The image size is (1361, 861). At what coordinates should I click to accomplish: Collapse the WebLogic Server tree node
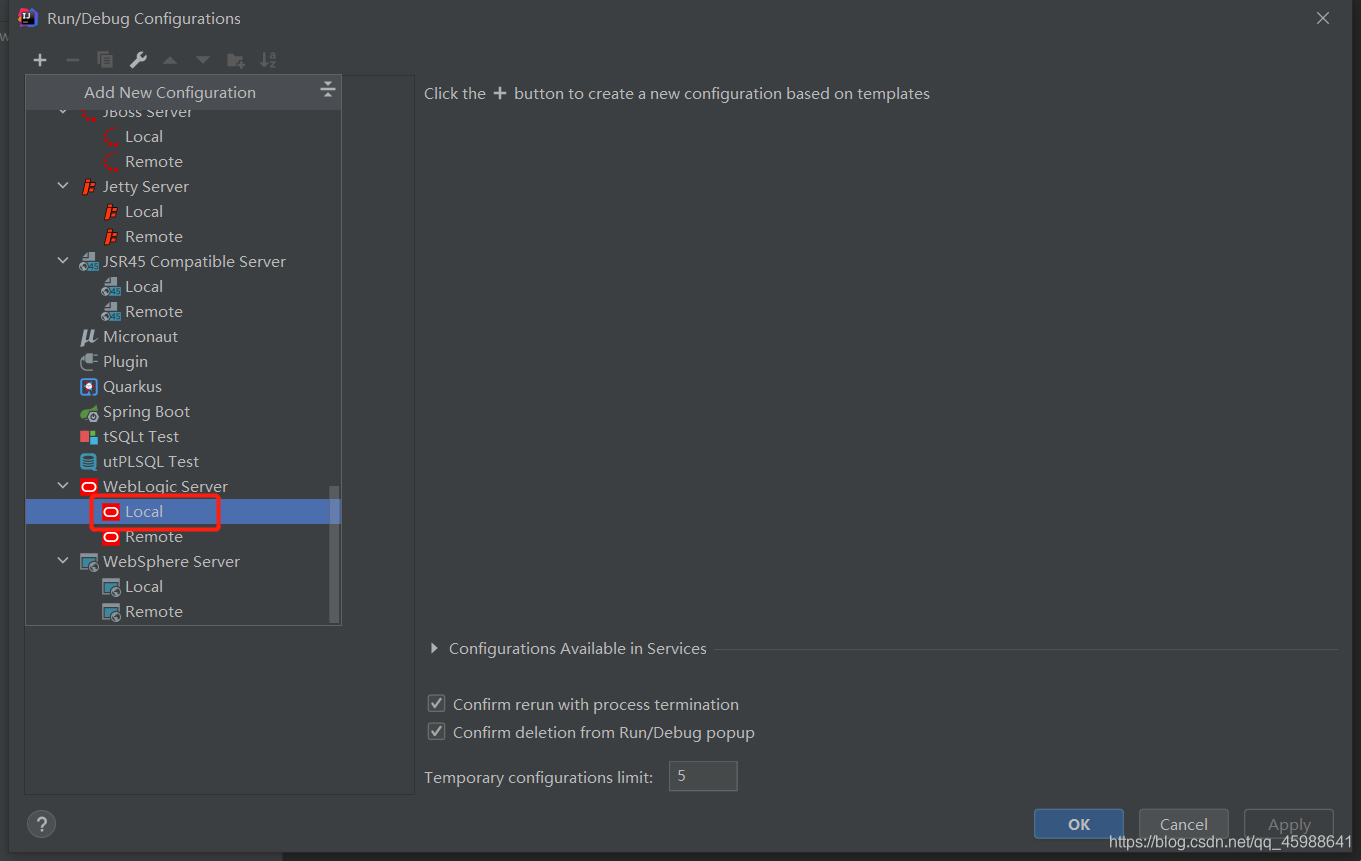tap(63, 486)
